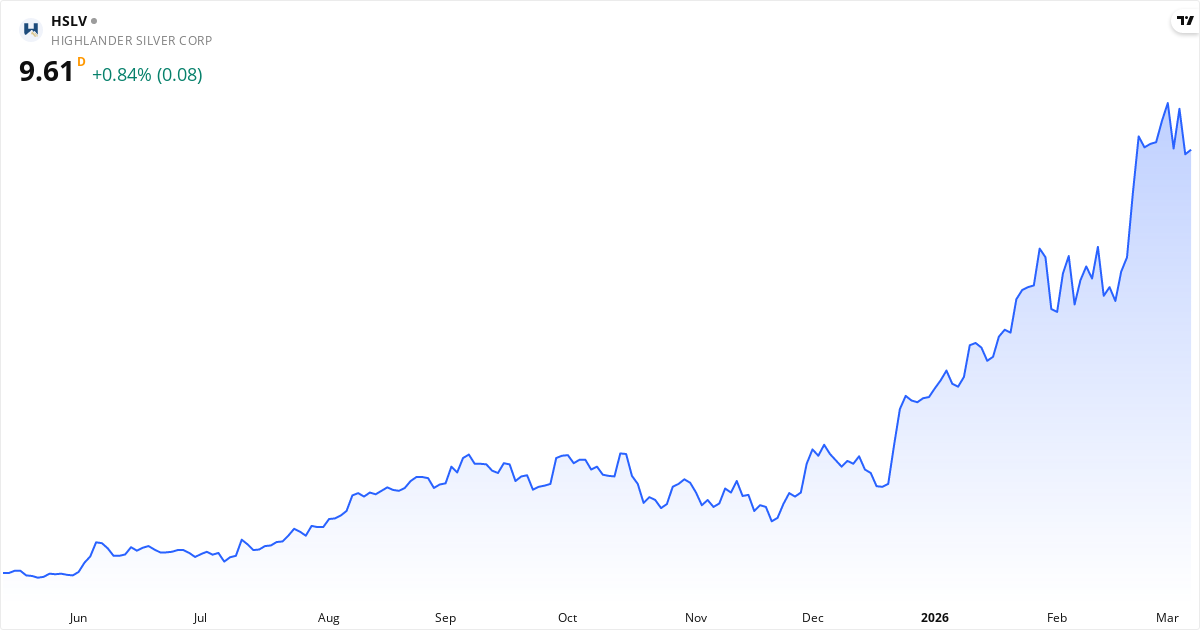Click the orange D delayed-data indicator

pos(81,62)
